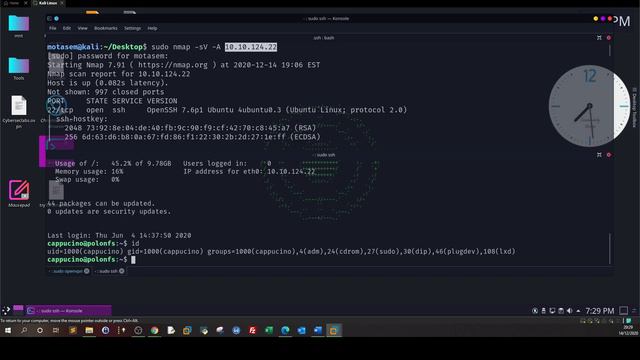
Task: Open Word from Windows taskbar
Action: click(x=318, y=330)
